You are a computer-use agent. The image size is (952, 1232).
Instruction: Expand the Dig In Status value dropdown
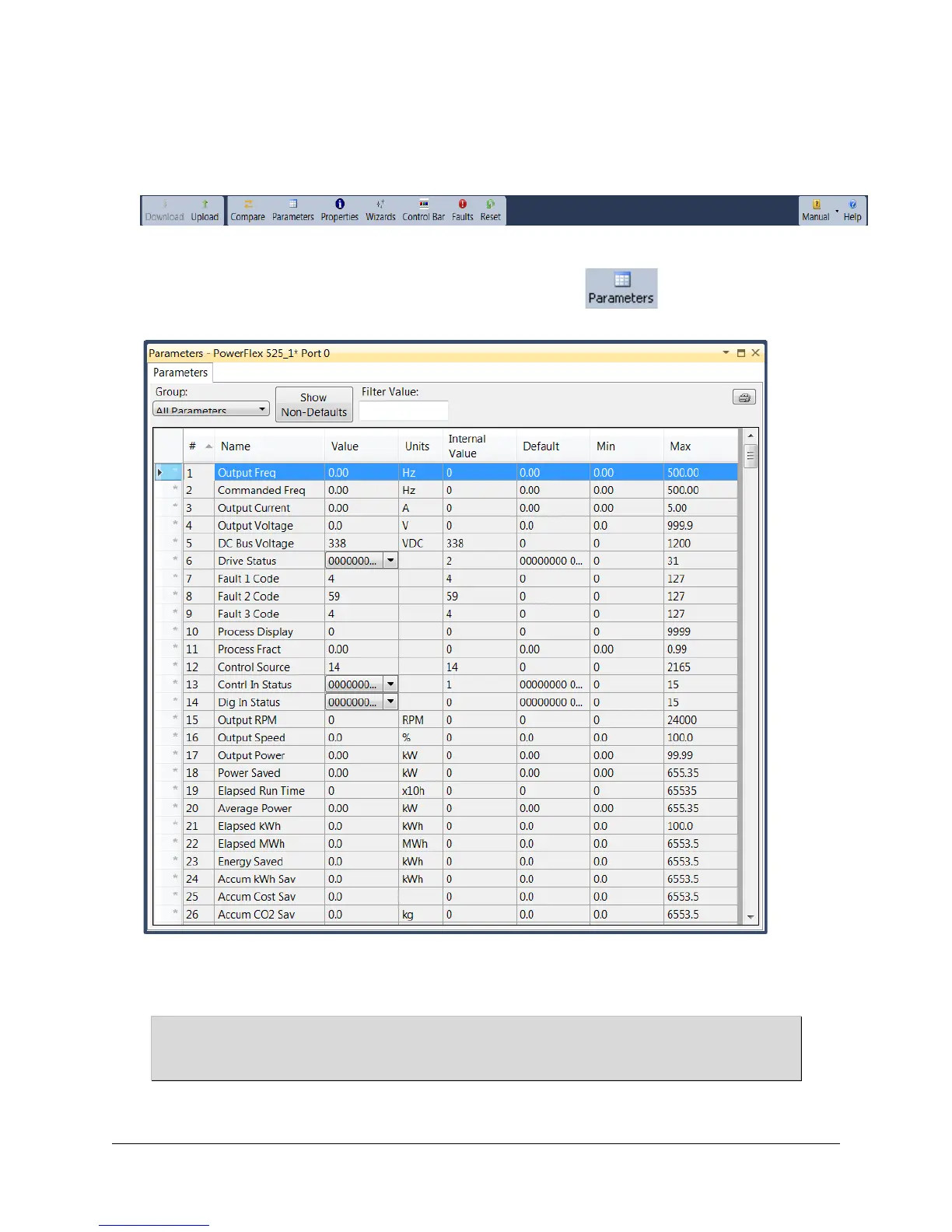(x=390, y=702)
